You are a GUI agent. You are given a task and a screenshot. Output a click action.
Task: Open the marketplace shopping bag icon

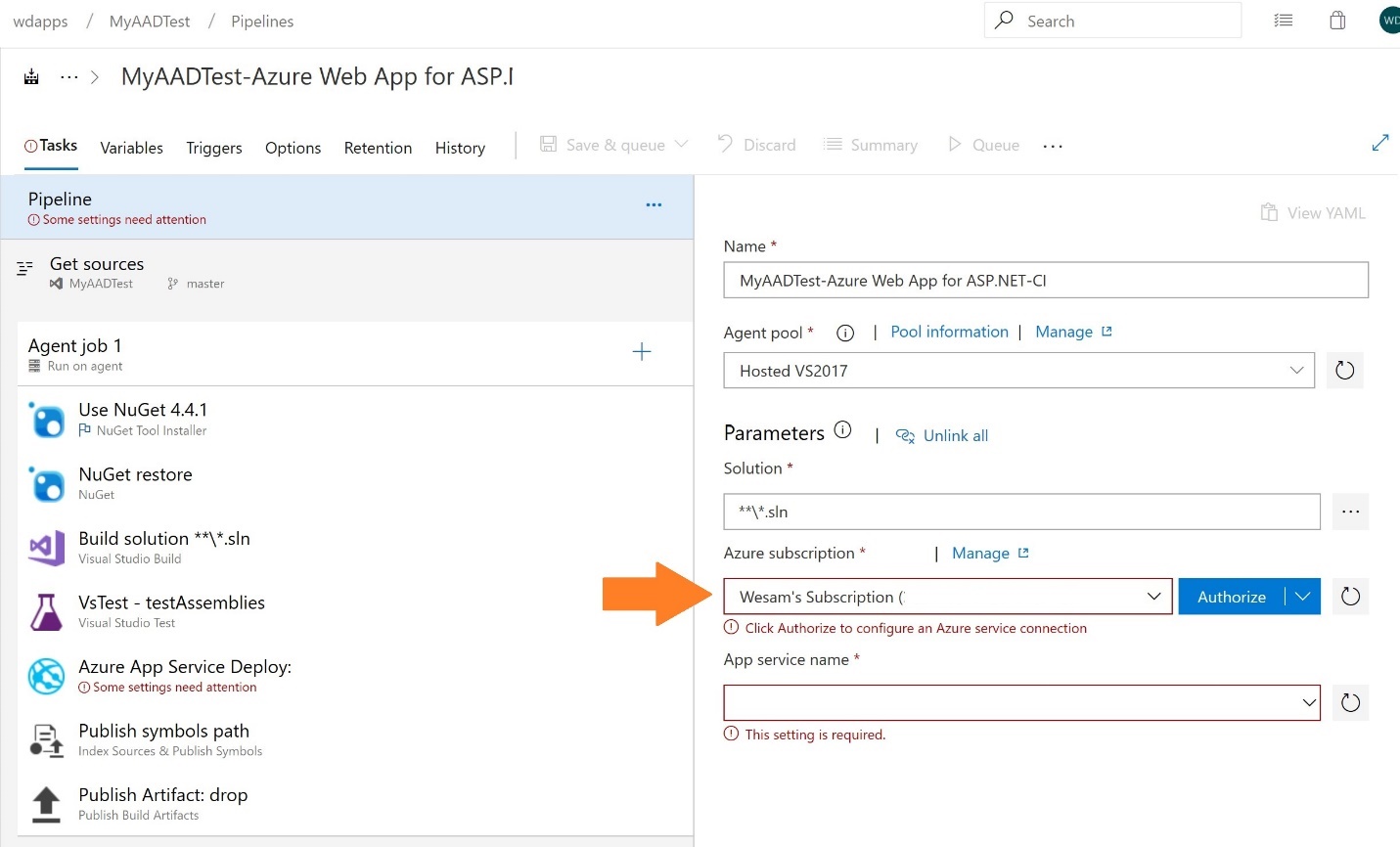pos(1337,21)
